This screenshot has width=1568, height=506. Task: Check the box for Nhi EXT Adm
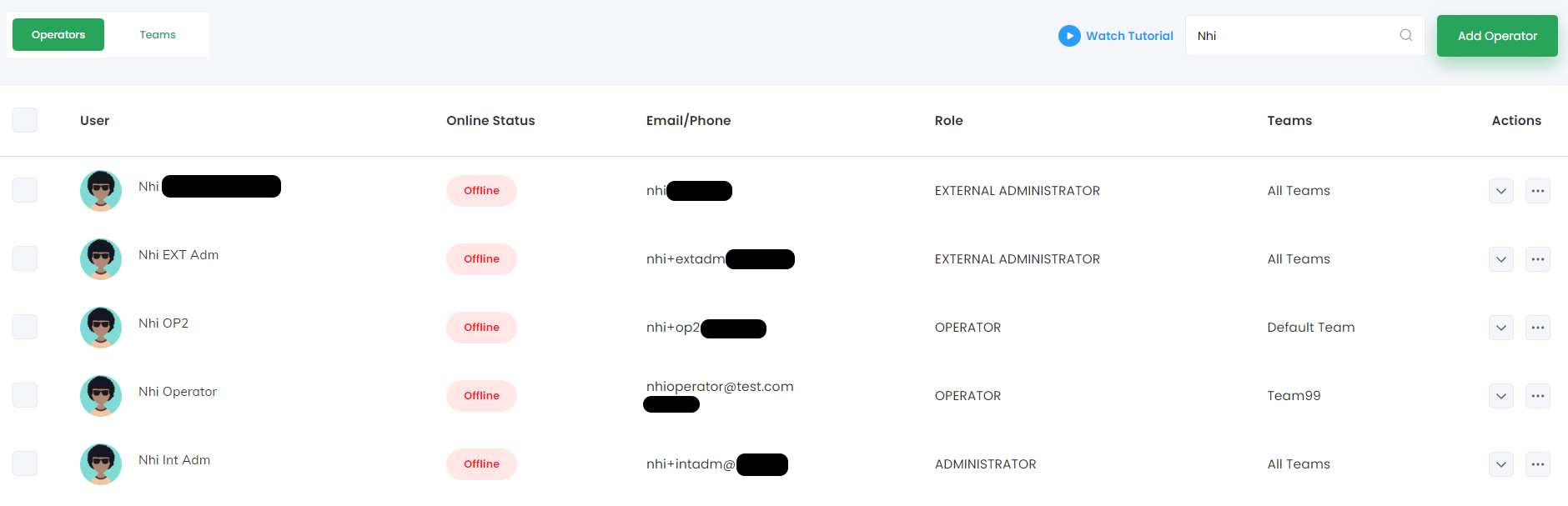point(25,258)
